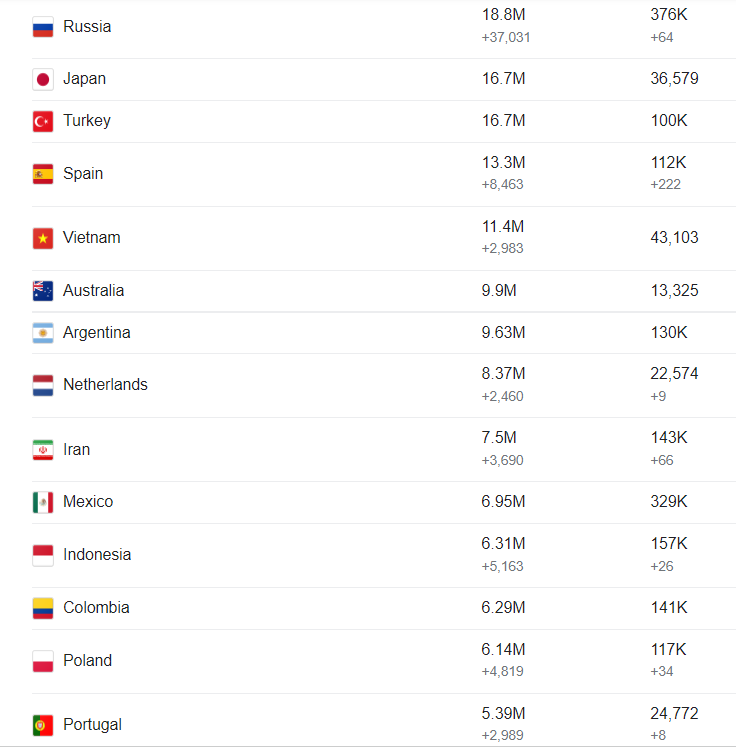Click the Vietnam flag icon
This screenshot has width=736, height=747.
[x=43, y=238]
